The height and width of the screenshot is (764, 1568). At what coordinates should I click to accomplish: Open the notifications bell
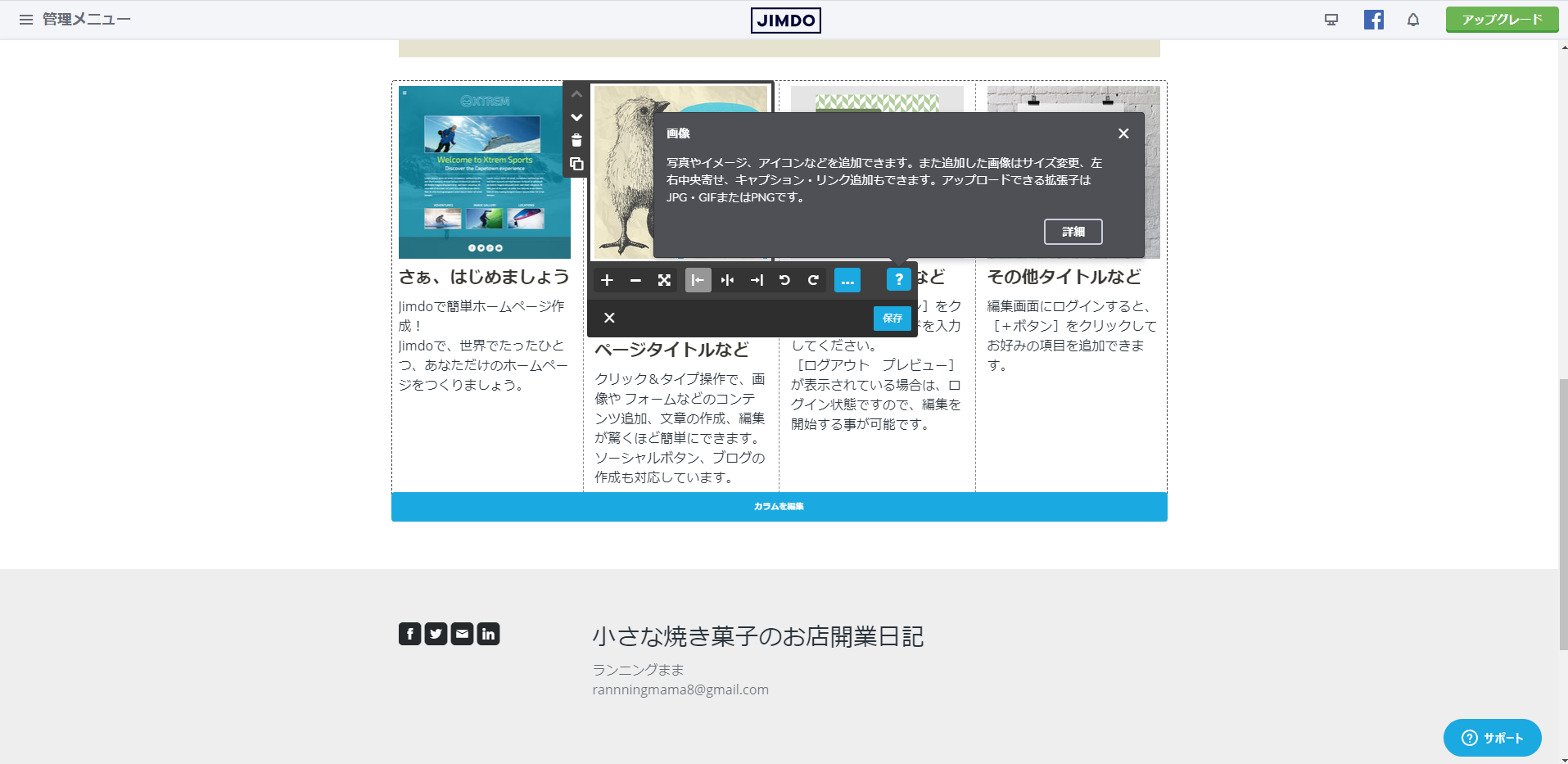(1413, 20)
